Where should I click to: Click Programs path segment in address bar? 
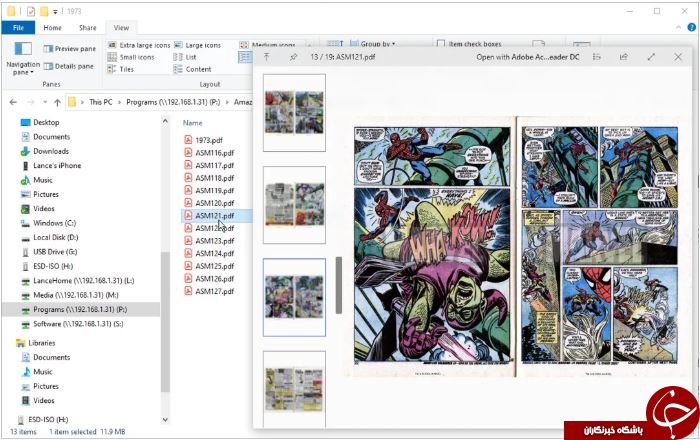(x=173, y=102)
